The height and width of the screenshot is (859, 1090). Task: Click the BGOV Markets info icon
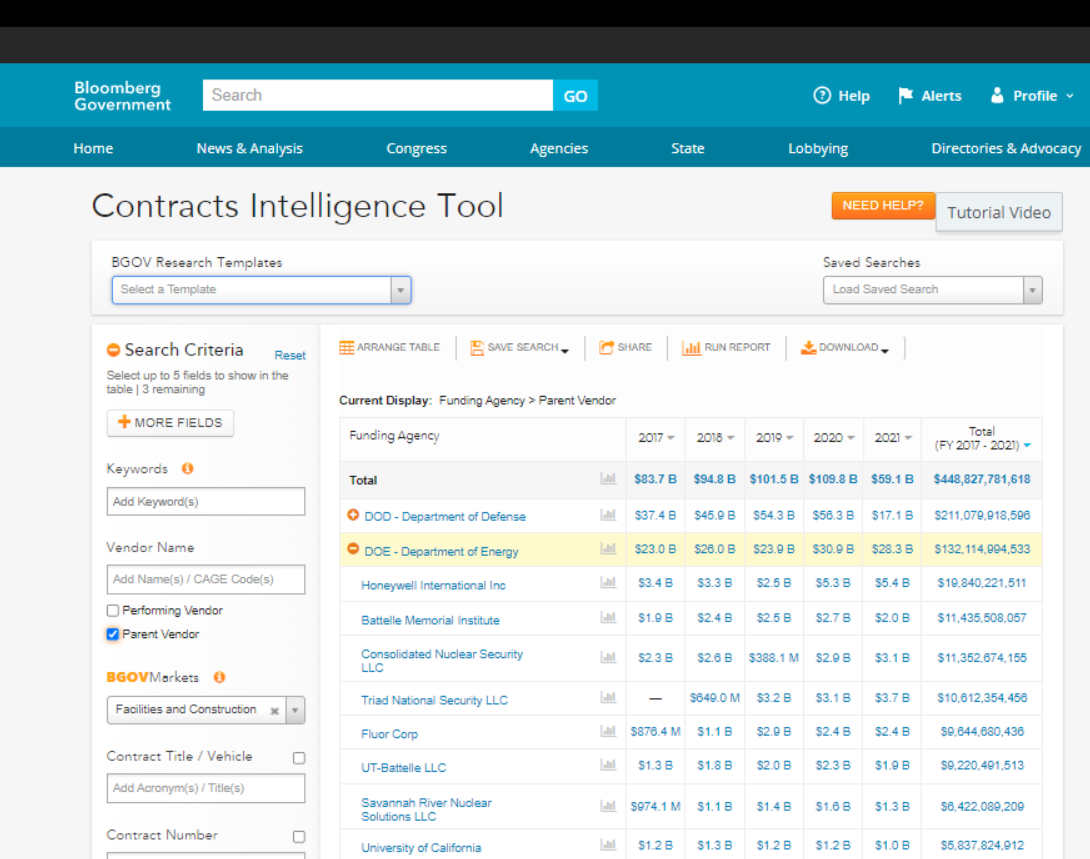tap(220, 677)
